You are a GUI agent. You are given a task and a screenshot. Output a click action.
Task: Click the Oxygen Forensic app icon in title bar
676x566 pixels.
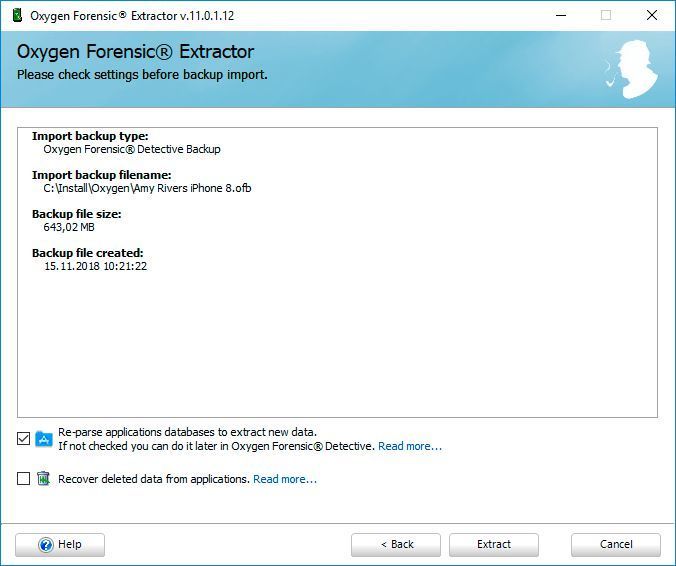17,16
